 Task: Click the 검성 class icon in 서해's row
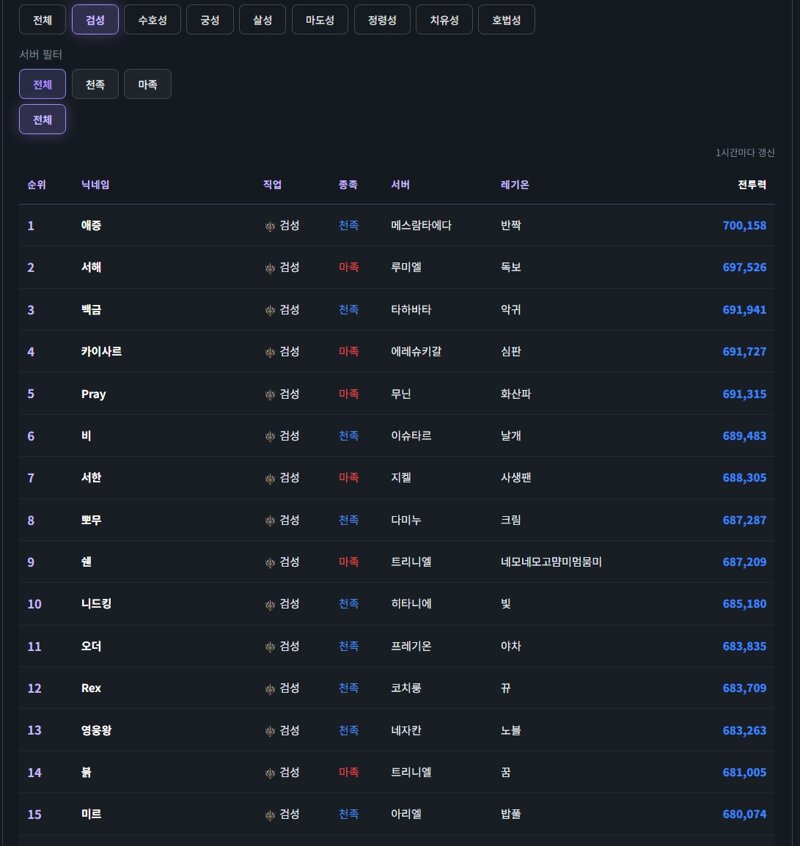coord(270,268)
